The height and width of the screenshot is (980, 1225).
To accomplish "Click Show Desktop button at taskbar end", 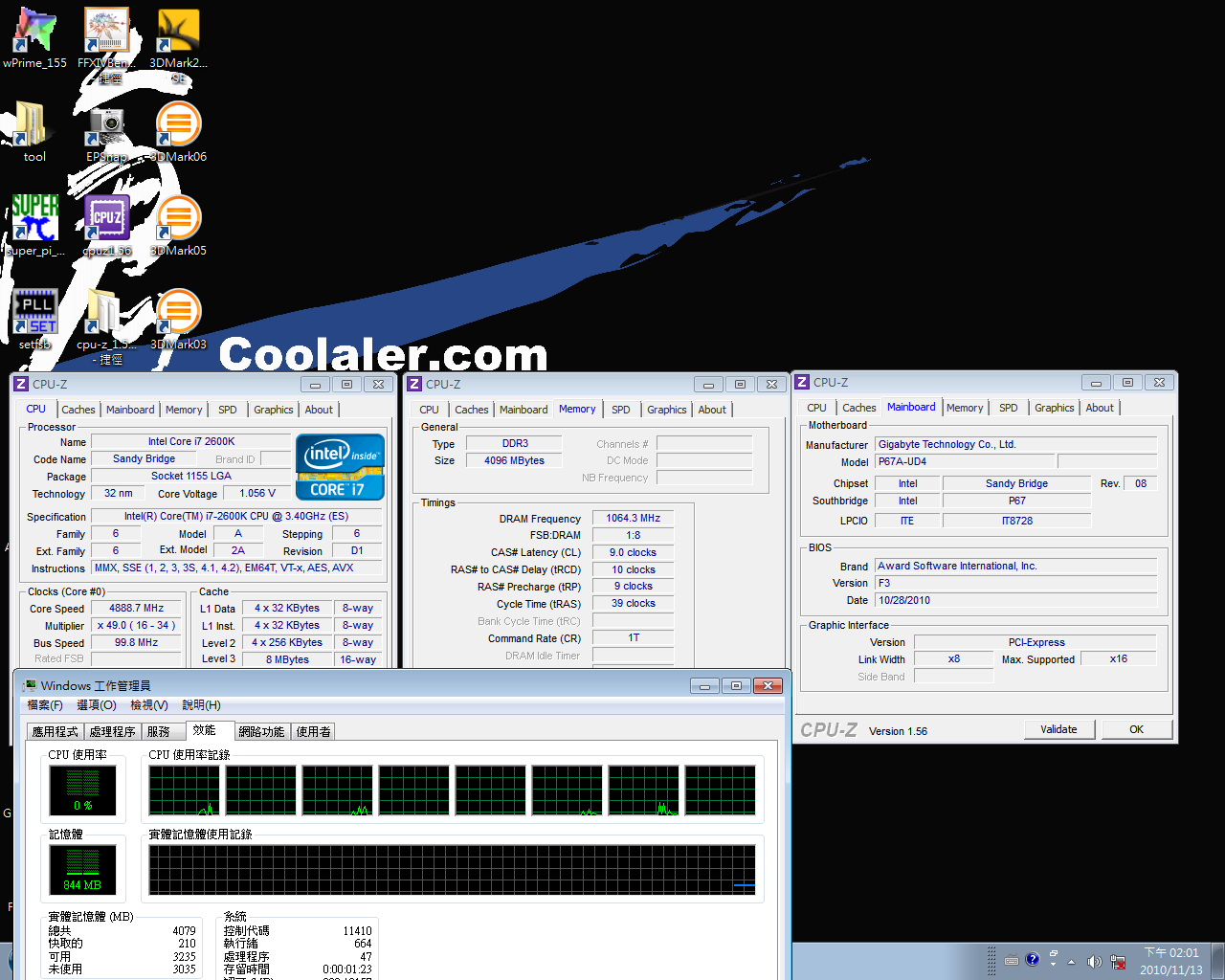I will 1217,961.
